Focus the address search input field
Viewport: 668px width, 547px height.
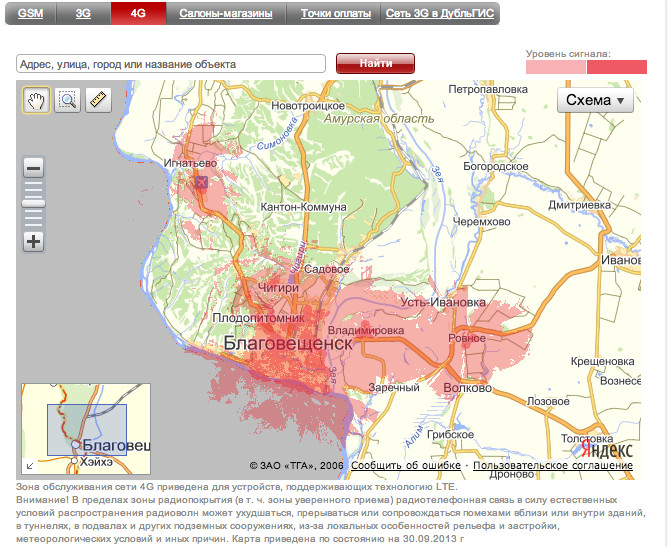coord(170,64)
